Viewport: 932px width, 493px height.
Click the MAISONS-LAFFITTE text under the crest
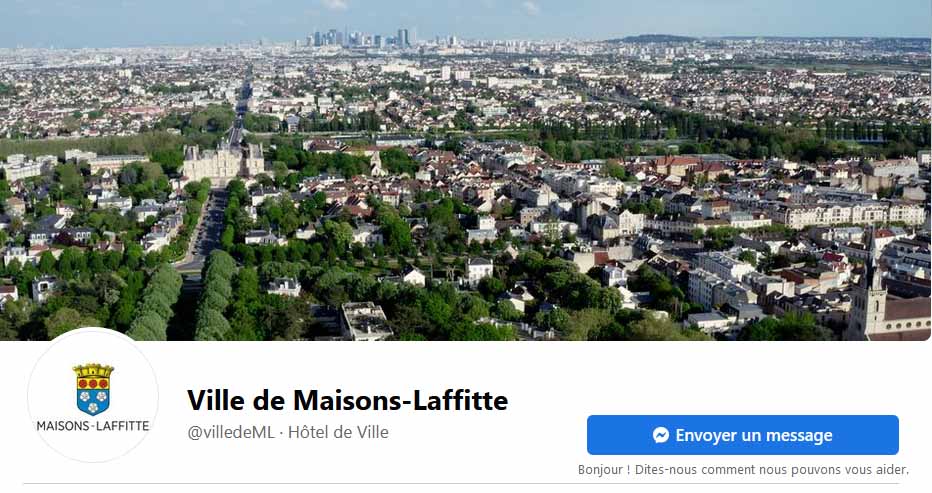(93, 426)
